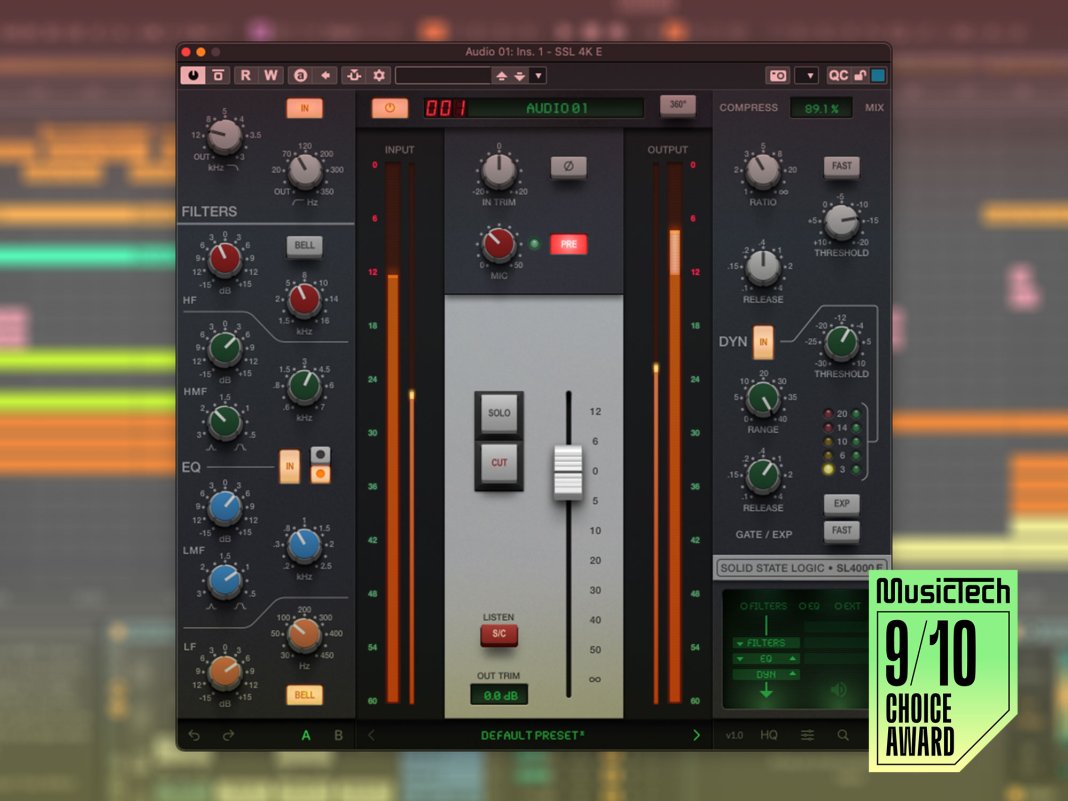Toggle the phase invert Ø button
The image size is (1068, 801).
(x=570, y=168)
